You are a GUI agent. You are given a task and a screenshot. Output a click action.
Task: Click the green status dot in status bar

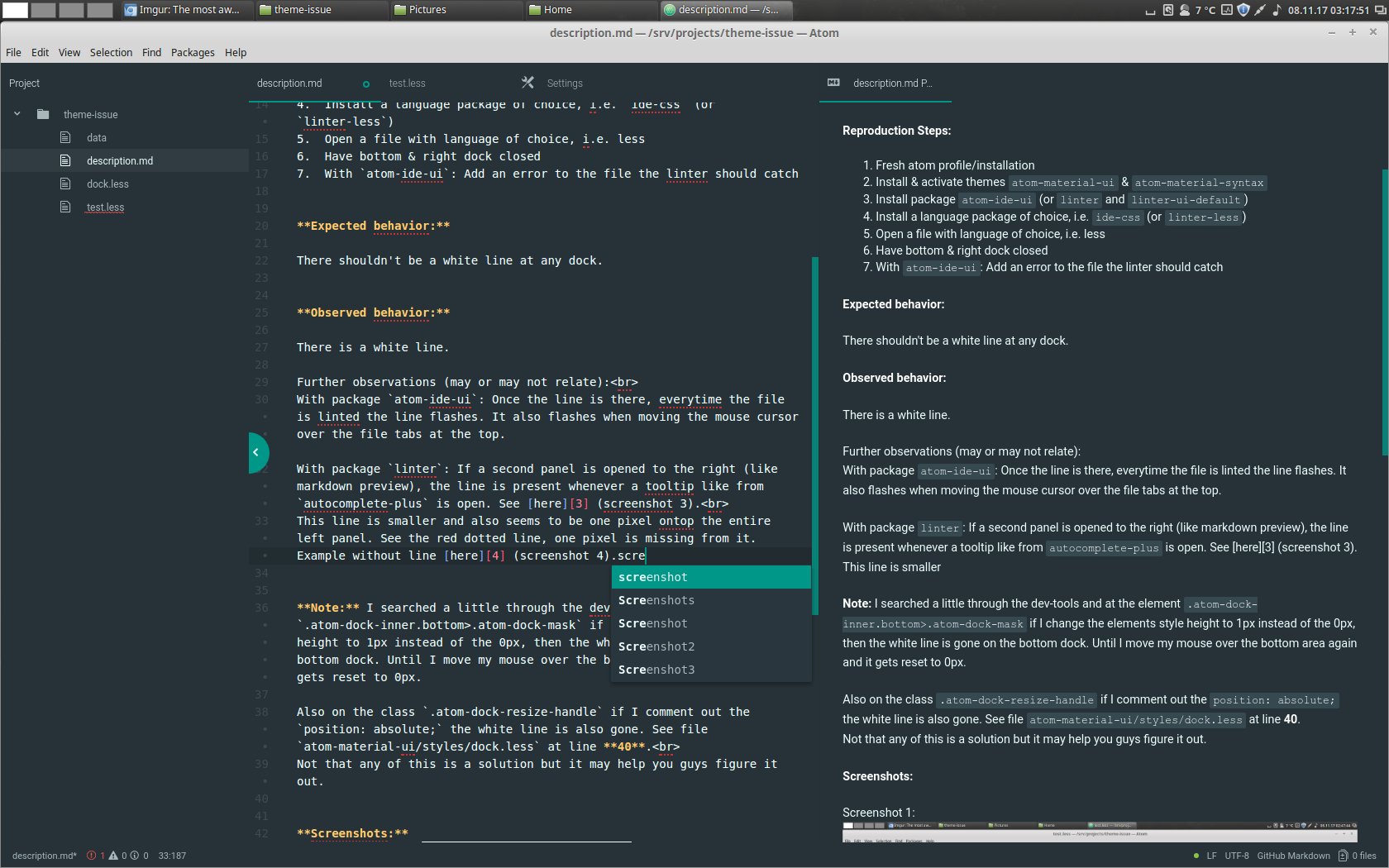[x=1196, y=856]
